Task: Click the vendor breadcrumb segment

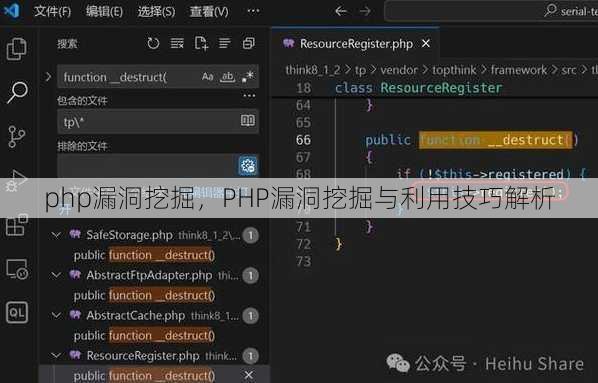Action: coord(399,70)
